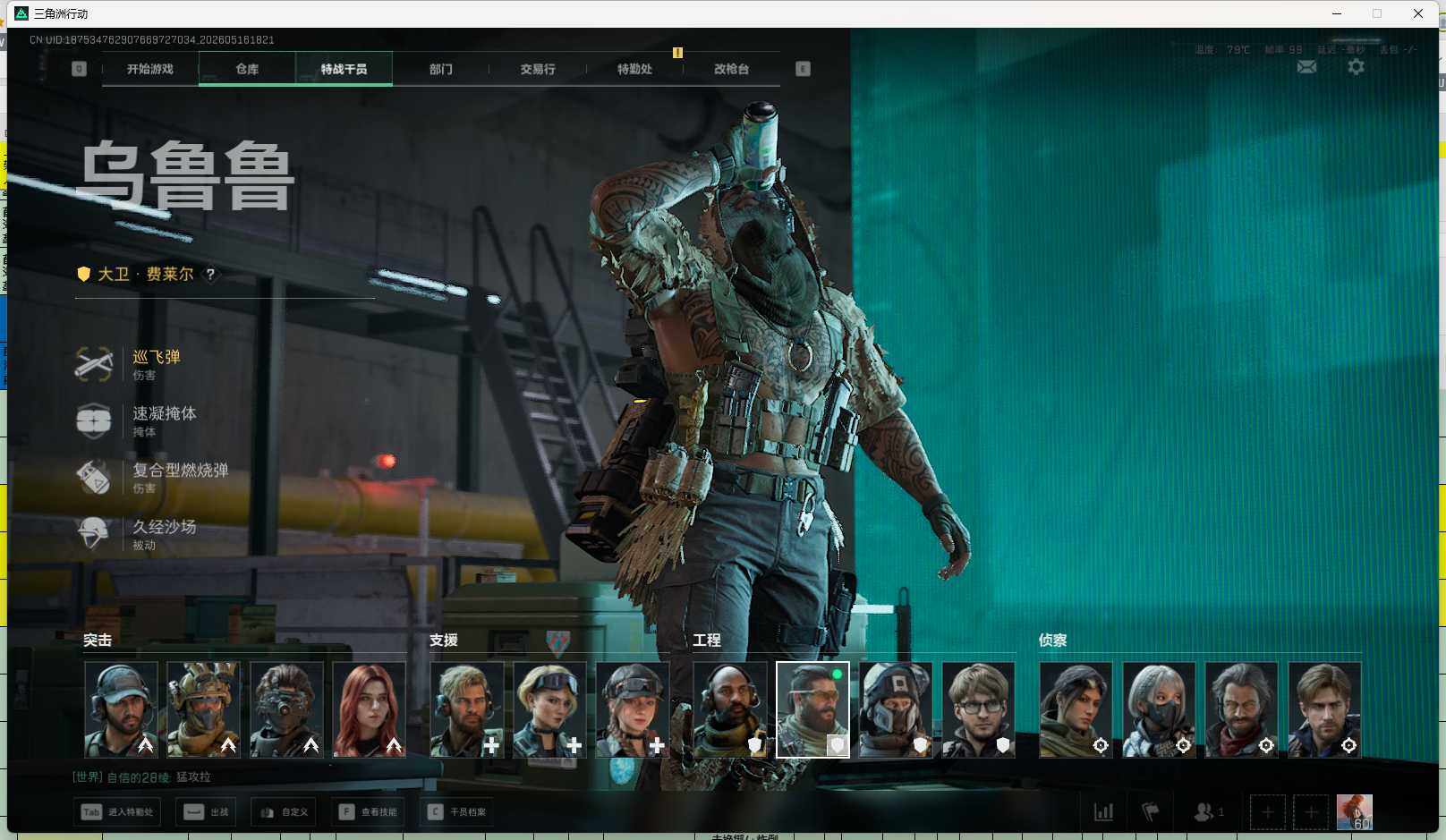Select the masked hooded 工程 operator
The image size is (1446, 840).
click(x=896, y=709)
